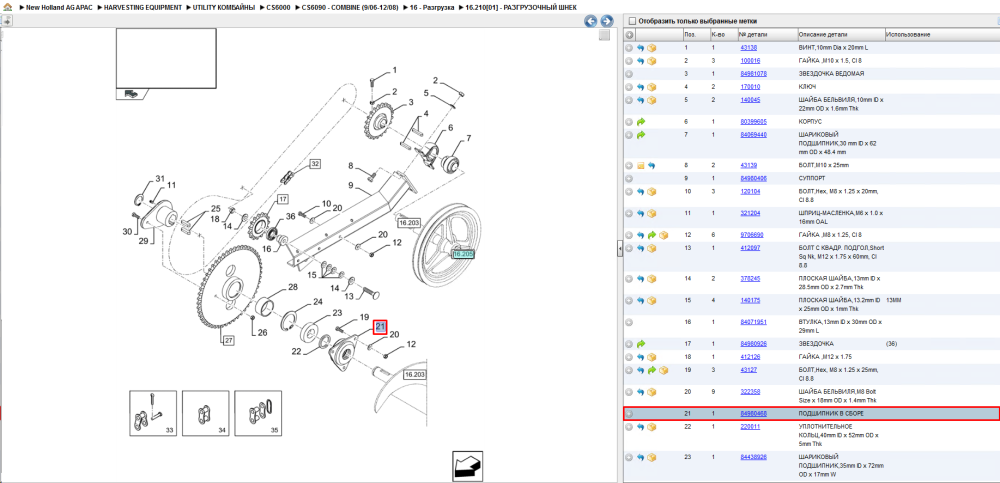This screenshot has height=483, width=1000.
Task: Click note icon for part 43139 row
Action: click(x=641, y=165)
